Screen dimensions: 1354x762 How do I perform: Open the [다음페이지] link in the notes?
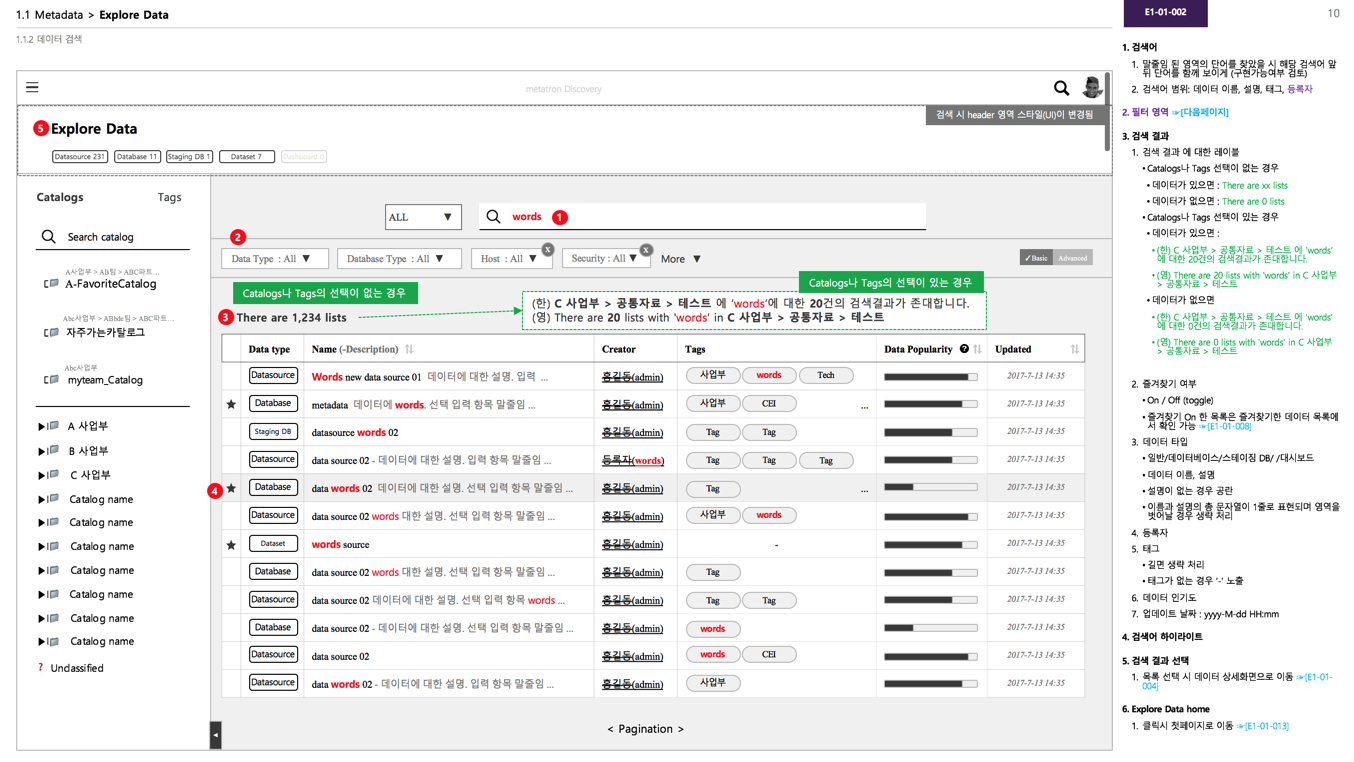(1200, 113)
